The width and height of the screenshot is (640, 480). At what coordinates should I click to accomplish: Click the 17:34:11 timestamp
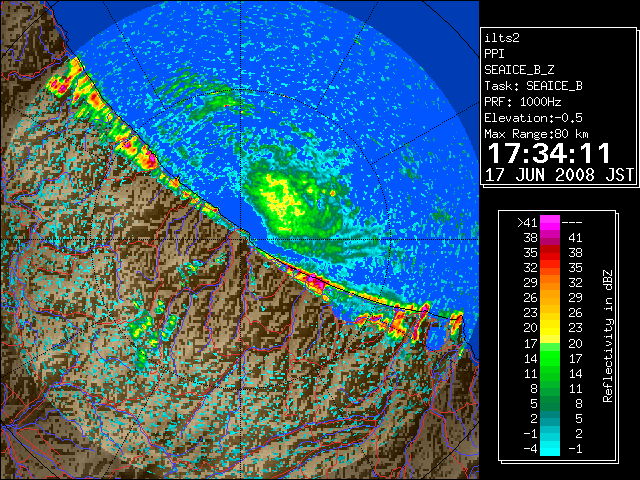tap(549, 153)
